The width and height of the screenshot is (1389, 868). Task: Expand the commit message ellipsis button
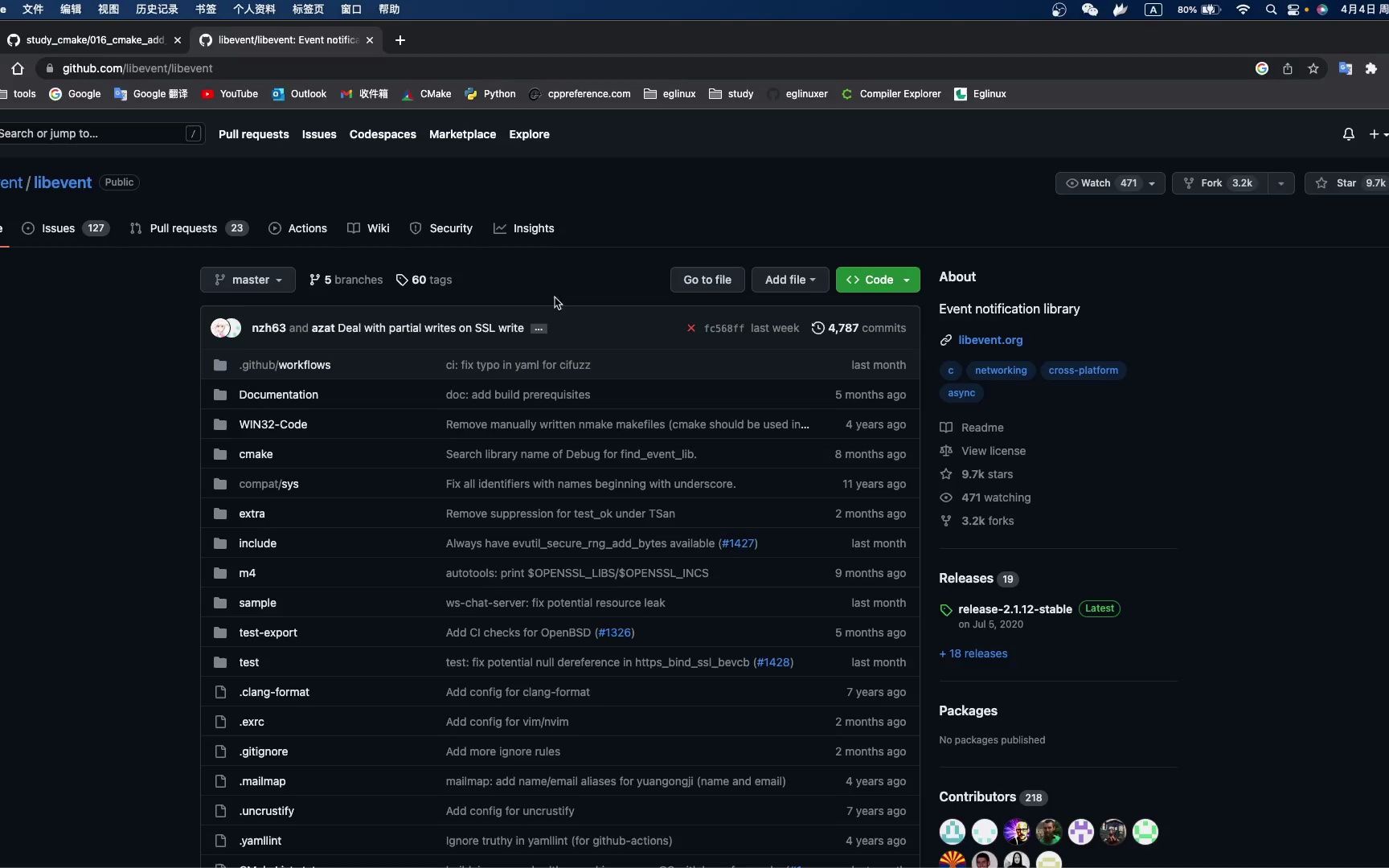[x=539, y=328]
